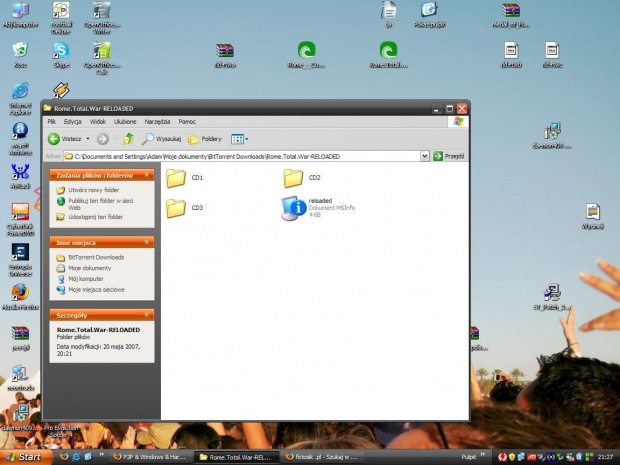Select the Pokaż pulpit desktop icon
This screenshot has width=620, height=465.
pos(429,15)
